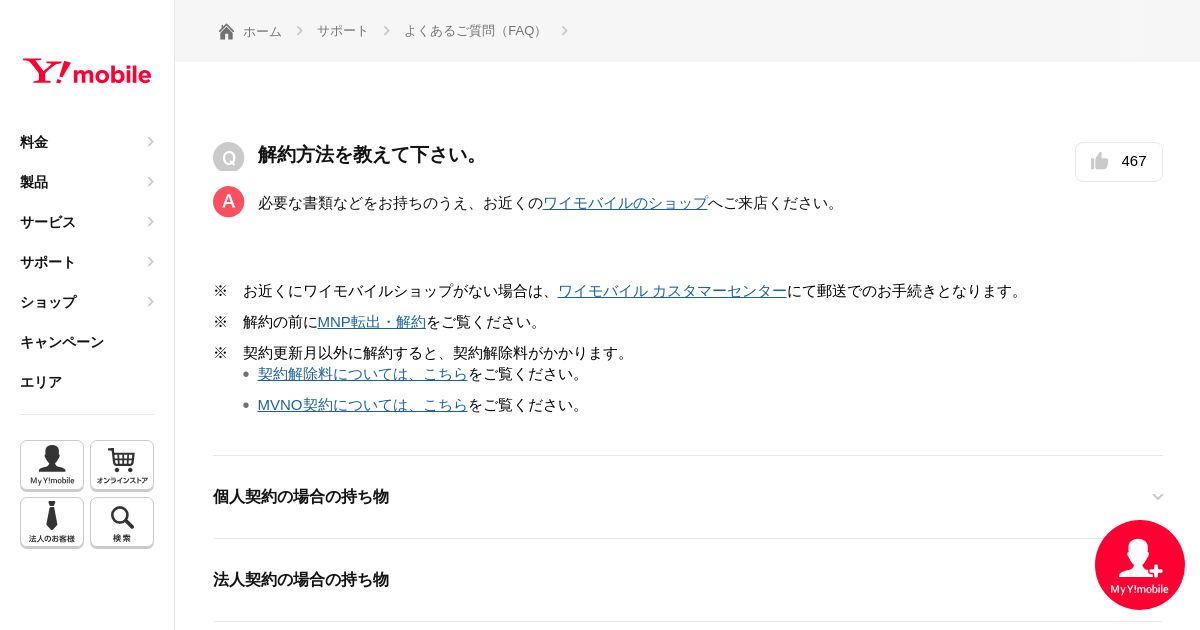Click the 個人契約の場合の持ち物 heading text
1200x630 pixels.
coord(301,497)
